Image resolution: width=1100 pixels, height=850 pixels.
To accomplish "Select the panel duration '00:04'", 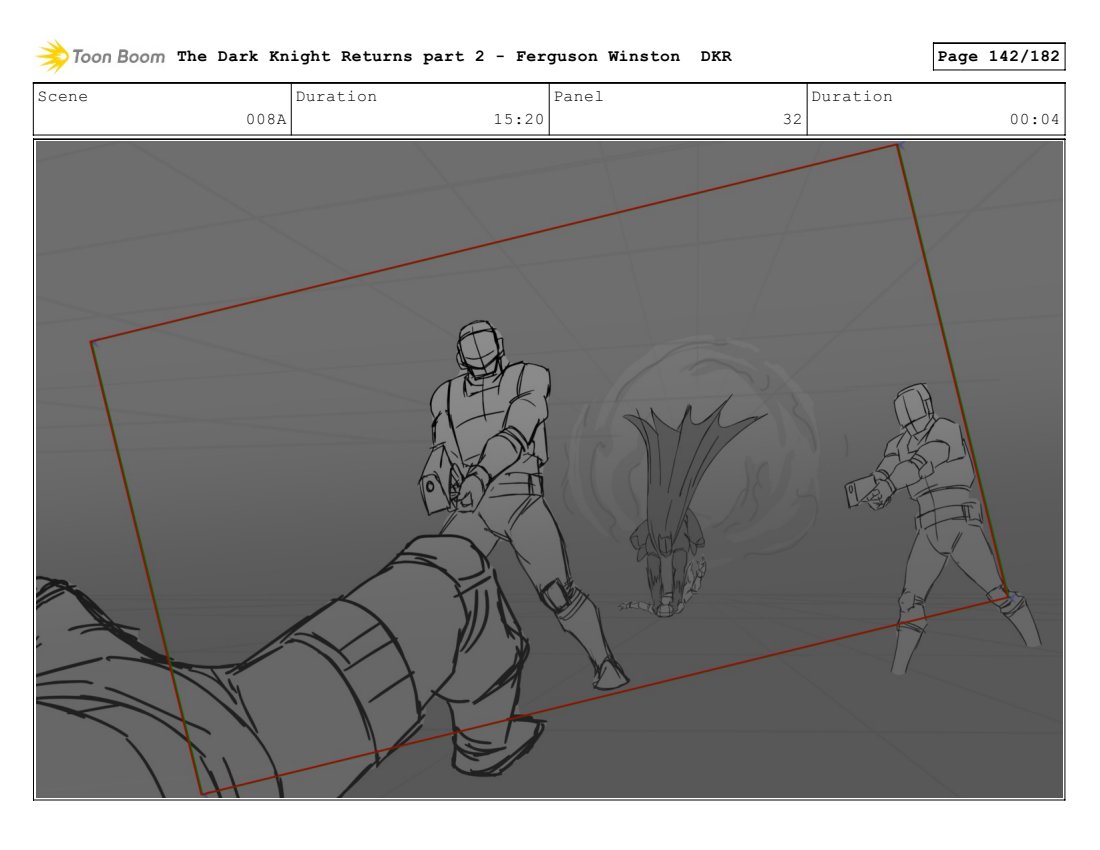I will tap(1034, 119).
